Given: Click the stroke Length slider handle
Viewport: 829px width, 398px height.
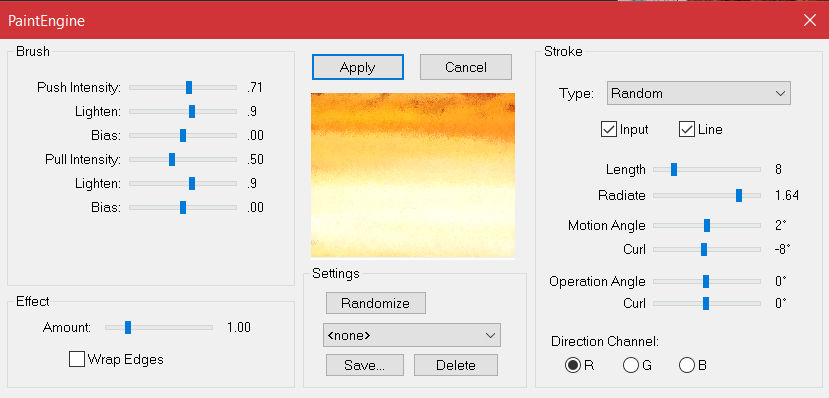Looking at the screenshot, I should pyautogui.click(x=674, y=170).
